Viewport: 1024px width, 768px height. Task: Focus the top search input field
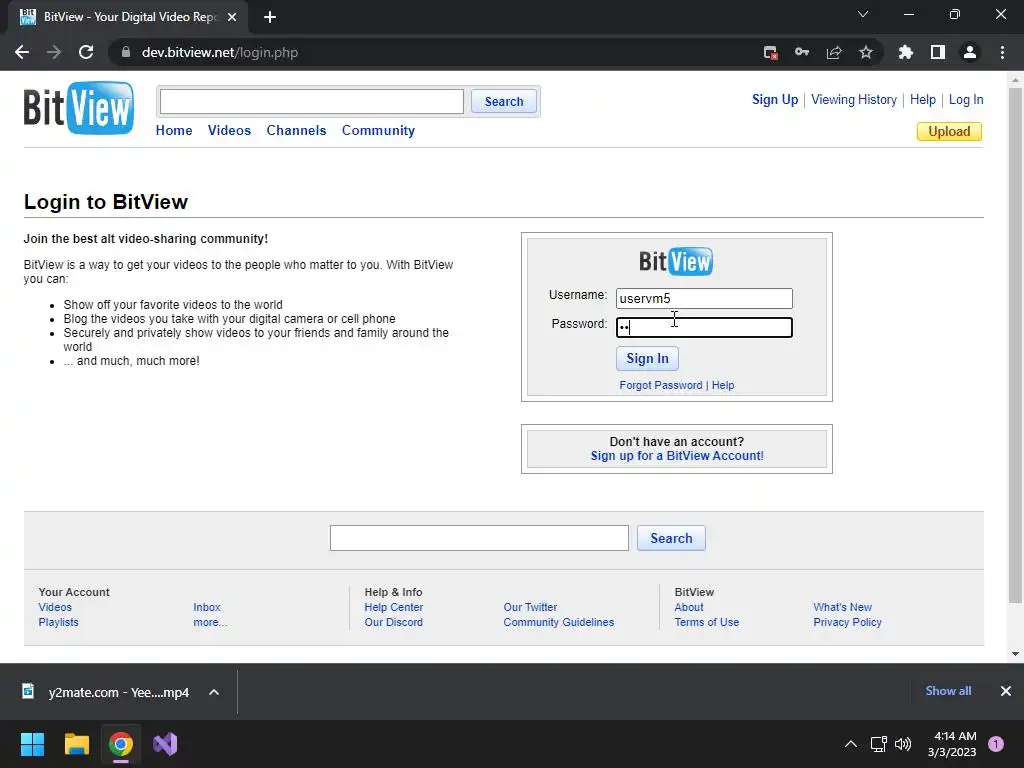click(x=312, y=101)
